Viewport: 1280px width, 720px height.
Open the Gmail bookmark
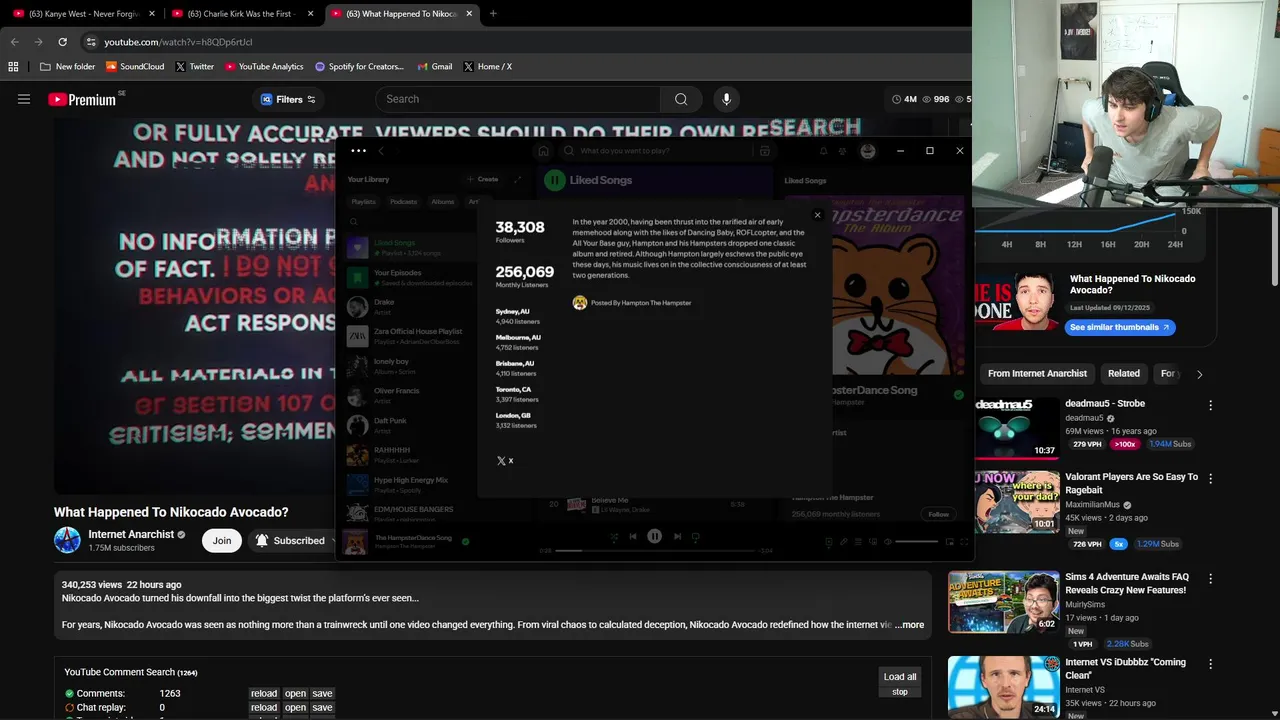coord(434,67)
